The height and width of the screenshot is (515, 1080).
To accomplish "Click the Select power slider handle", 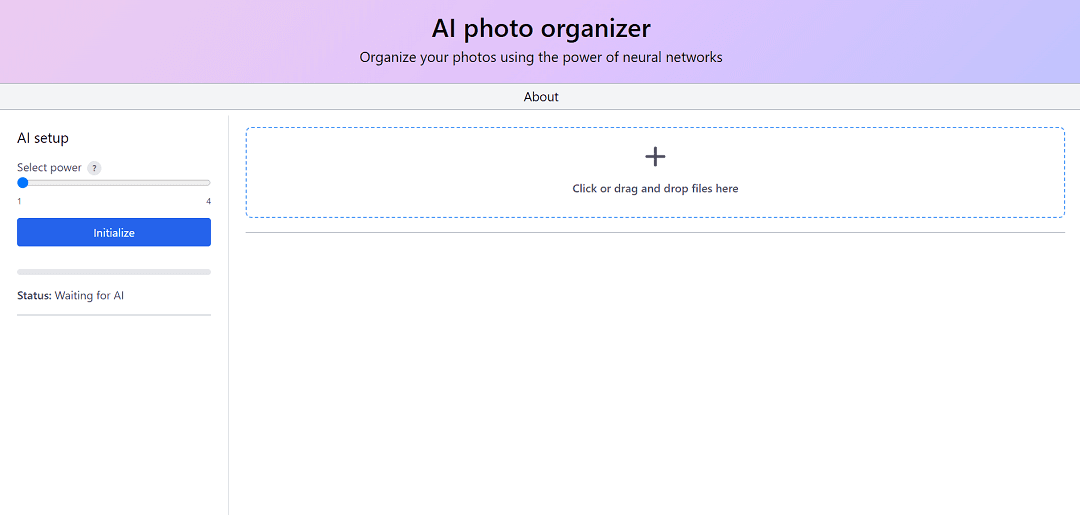I will [23, 182].
